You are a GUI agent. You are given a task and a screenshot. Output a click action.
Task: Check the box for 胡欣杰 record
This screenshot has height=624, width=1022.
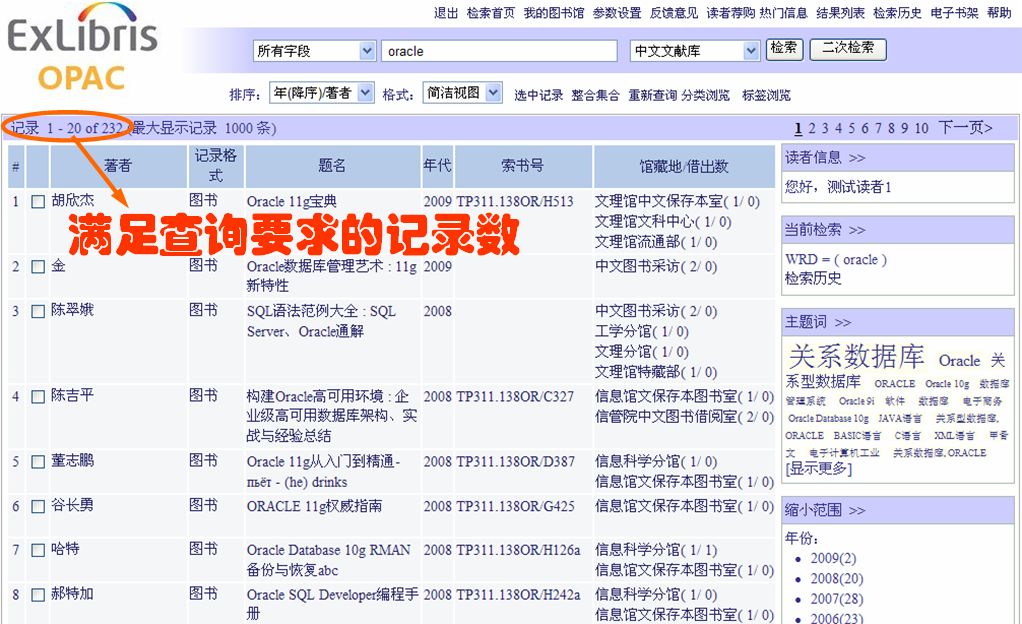click(38, 202)
